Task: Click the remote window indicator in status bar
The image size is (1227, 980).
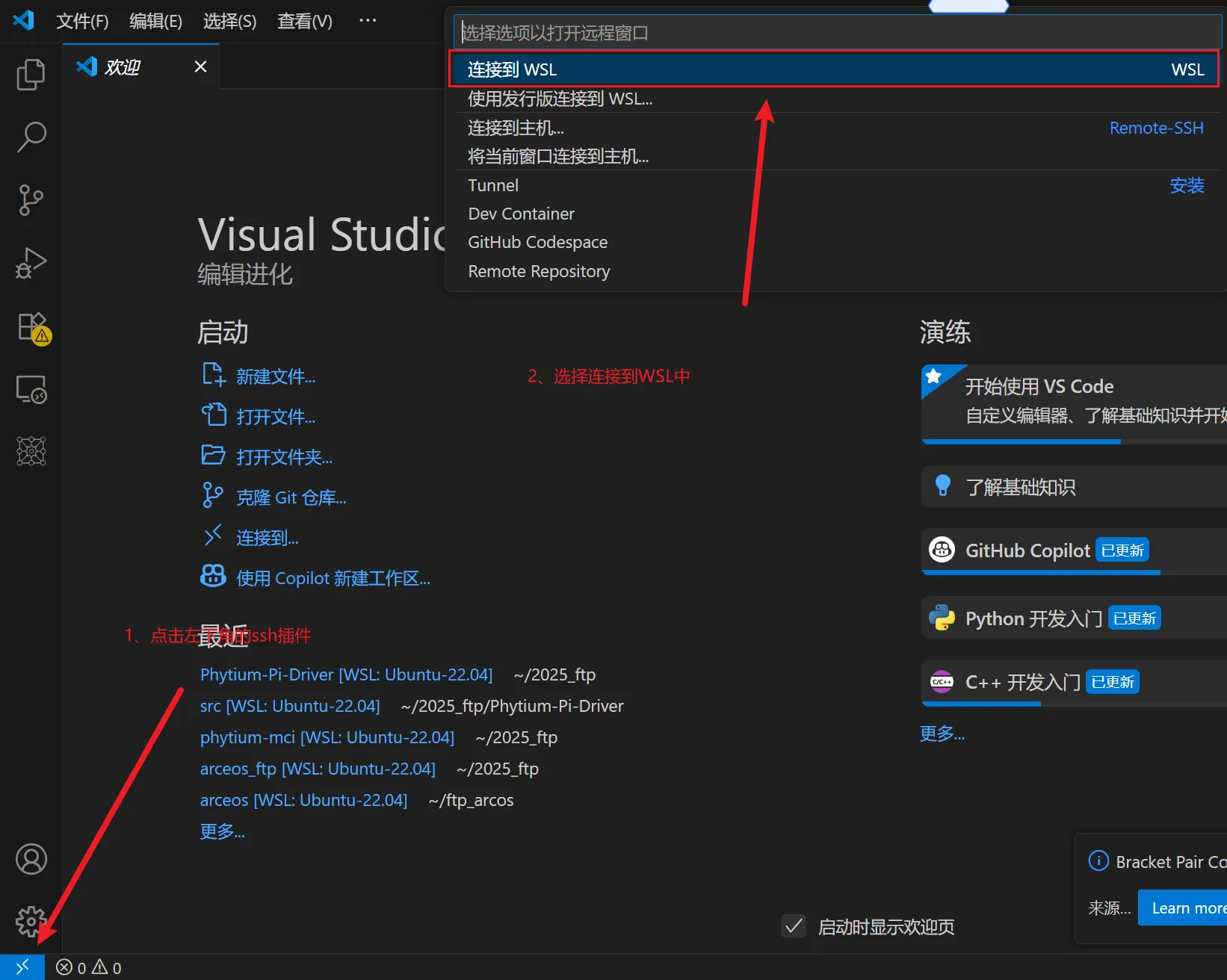Action: click(22, 967)
